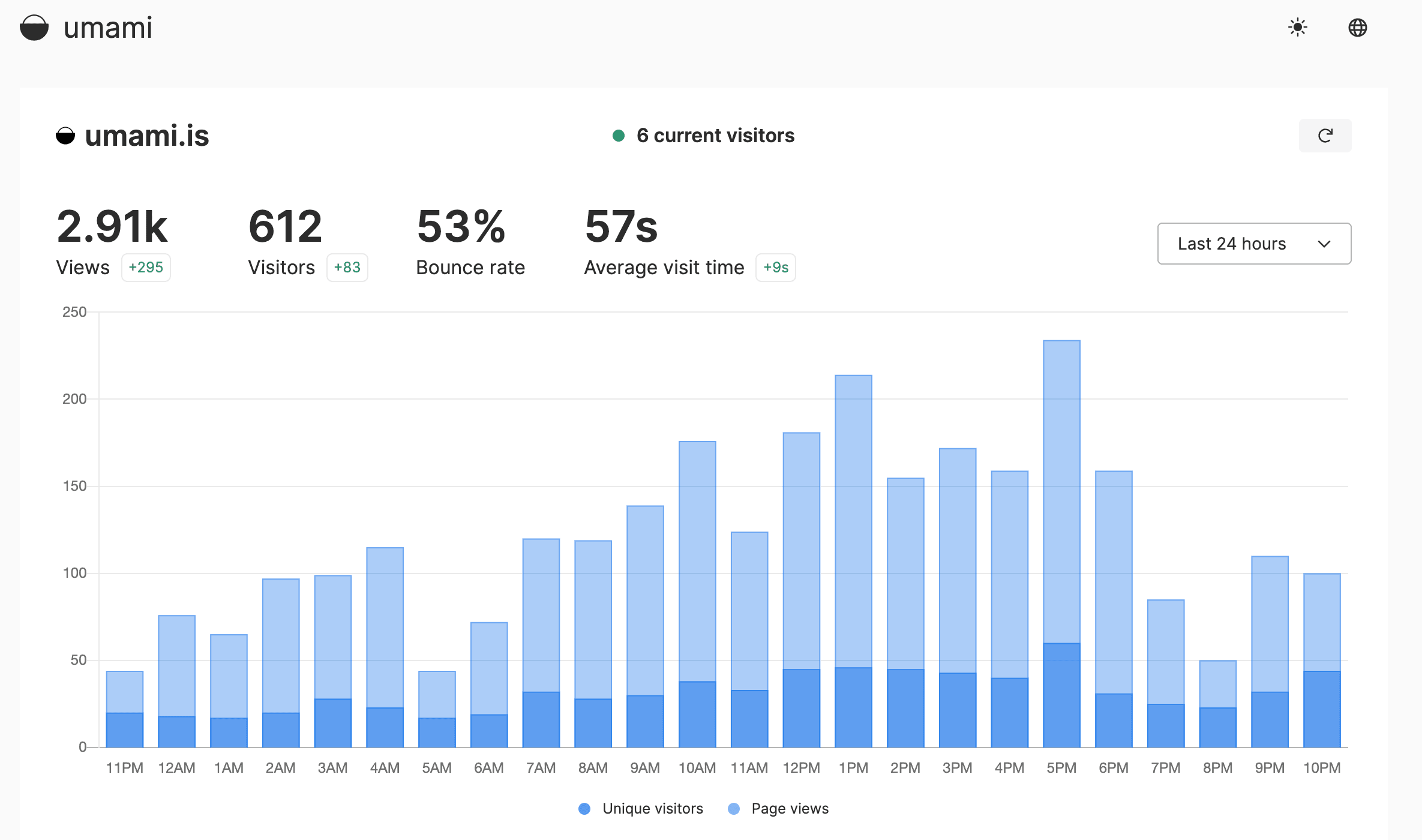Click the green current visitors dot
The height and width of the screenshot is (840, 1422).
[x=619, y=136]
